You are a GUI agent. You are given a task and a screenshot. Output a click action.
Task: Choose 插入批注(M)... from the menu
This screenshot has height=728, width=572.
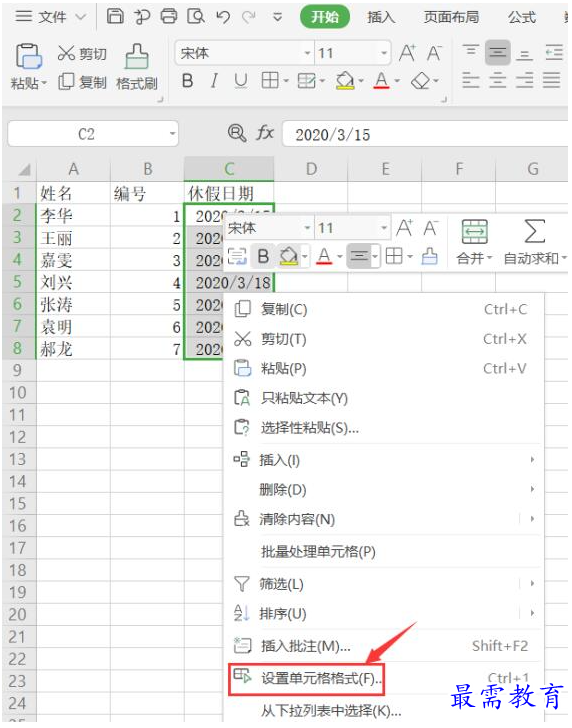(384, 646)
